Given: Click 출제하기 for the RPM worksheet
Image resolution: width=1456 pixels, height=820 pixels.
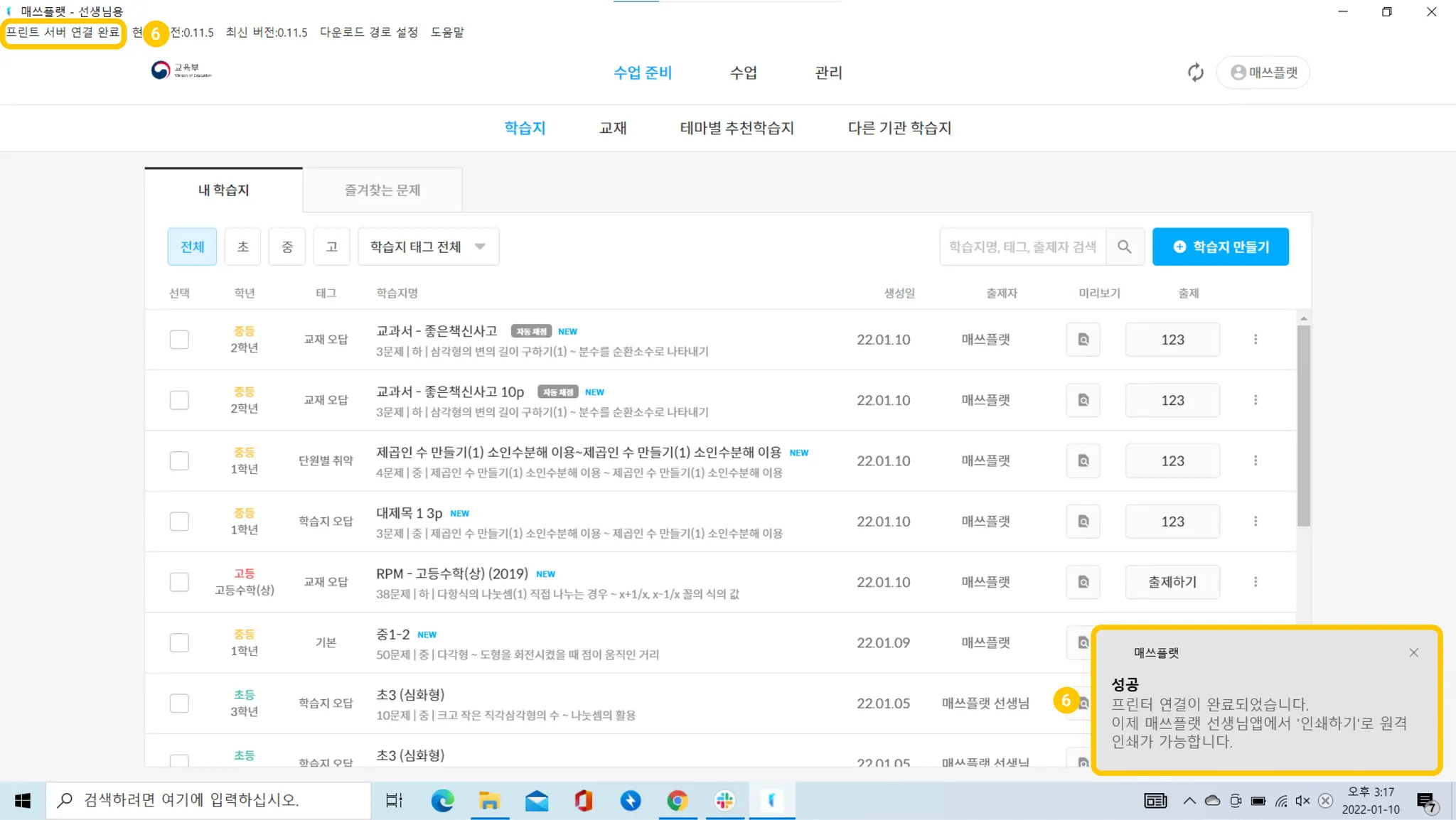Looking at the screenshot, I should click(1172, 582).
